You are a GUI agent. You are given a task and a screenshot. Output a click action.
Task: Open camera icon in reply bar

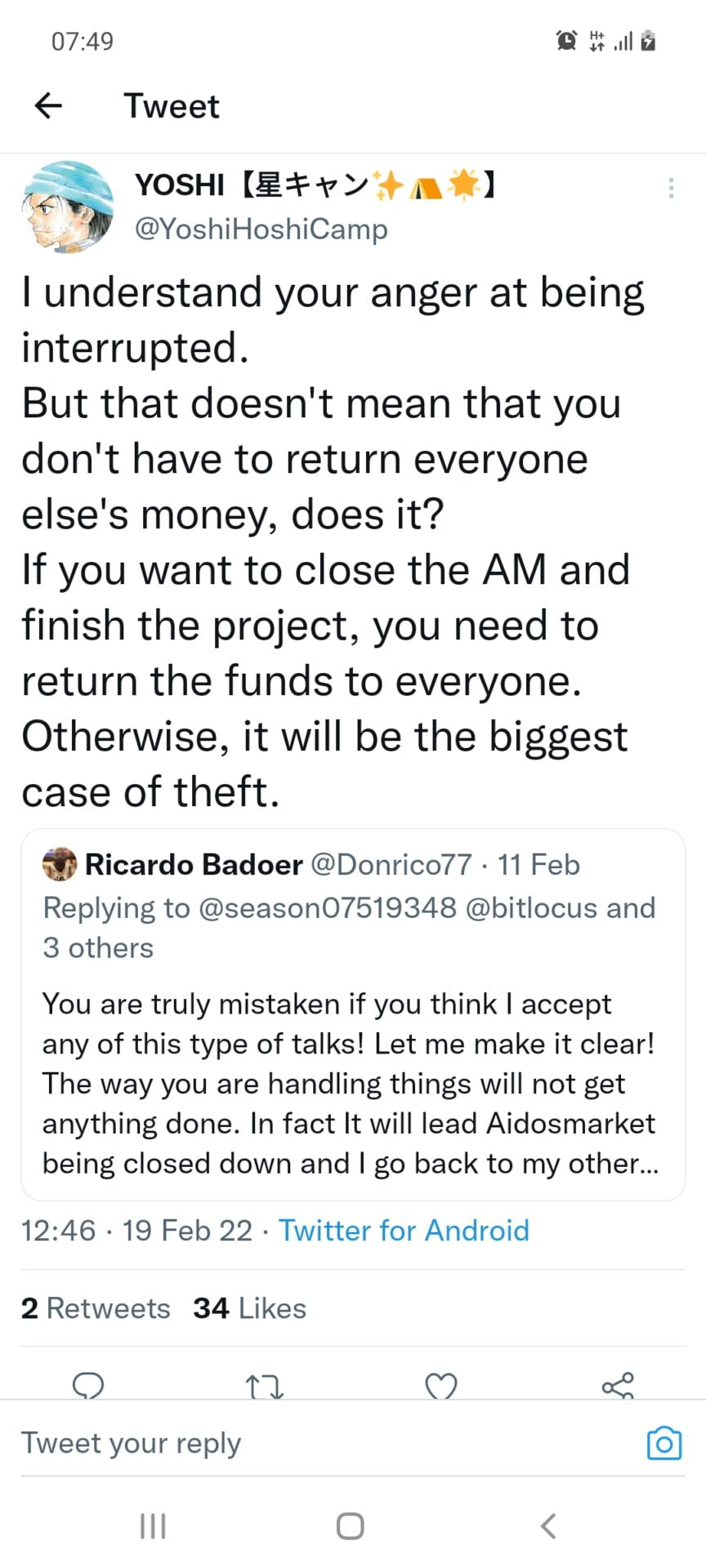tap(664, 1444)
